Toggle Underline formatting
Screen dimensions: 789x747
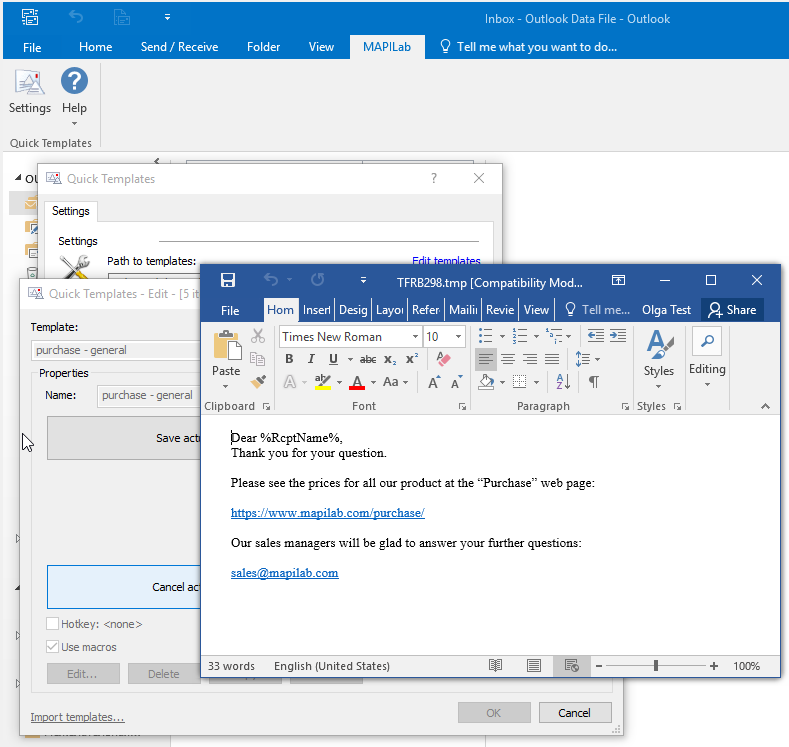(333, 359)
